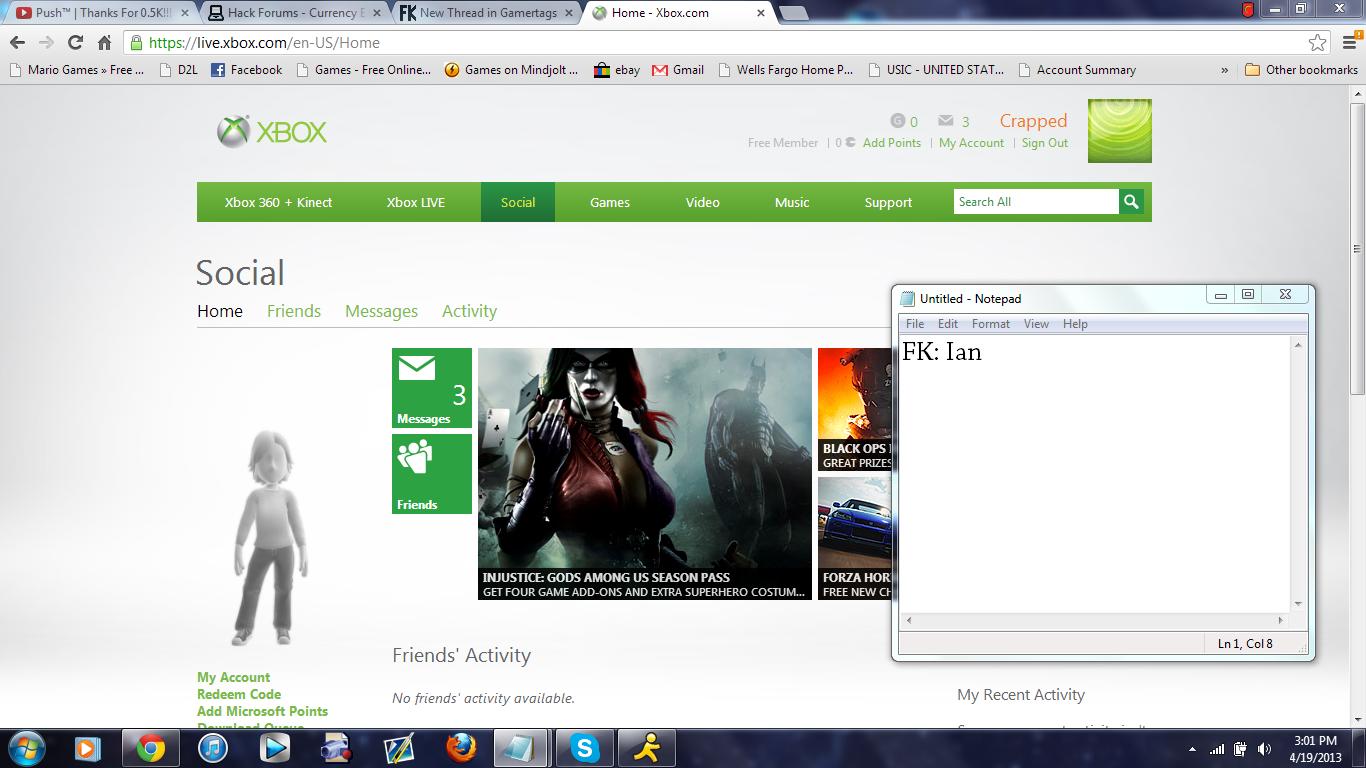Screen dimensions: 1366x768
Task: Click the network signal icon in system tray
Action: coord(1217,749)
